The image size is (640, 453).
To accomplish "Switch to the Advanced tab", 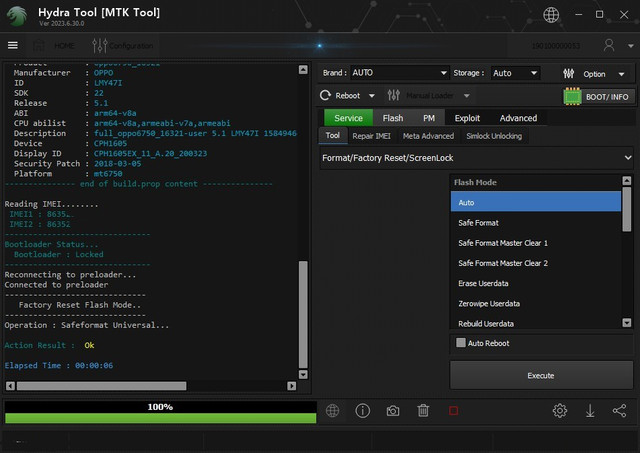I will (518, 118).
